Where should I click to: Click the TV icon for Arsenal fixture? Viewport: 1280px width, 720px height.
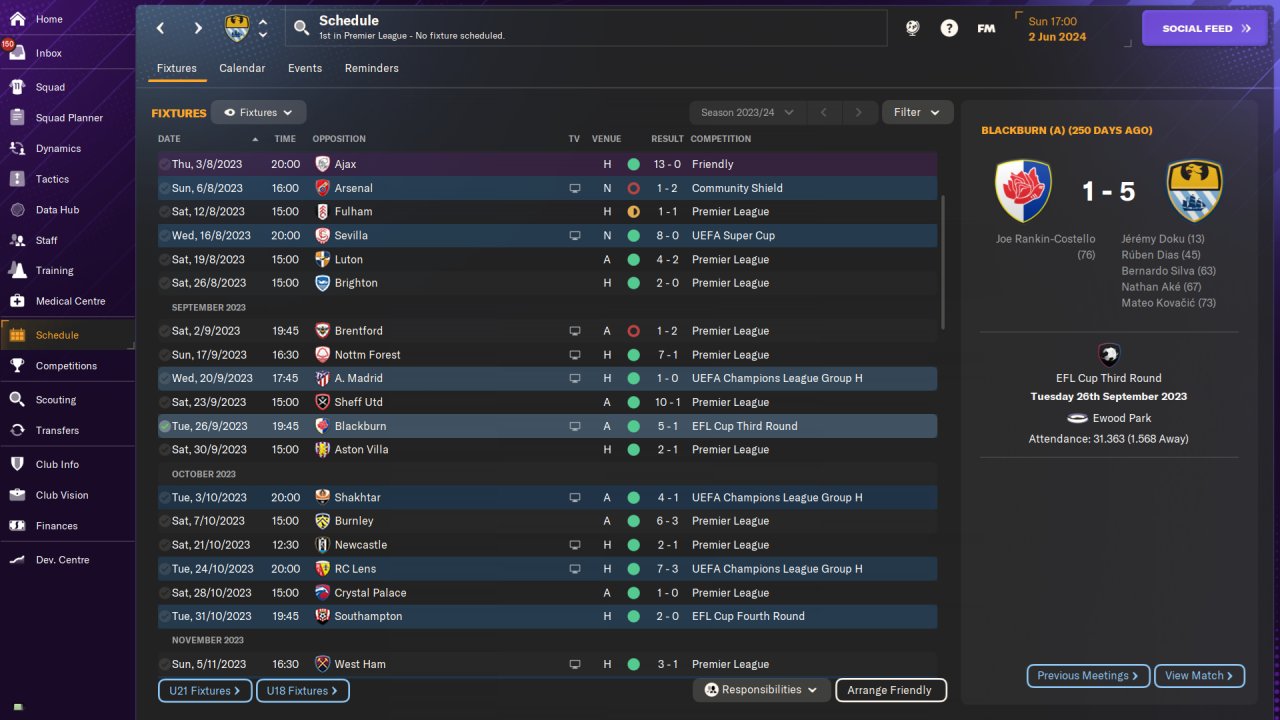coord(574,188)
